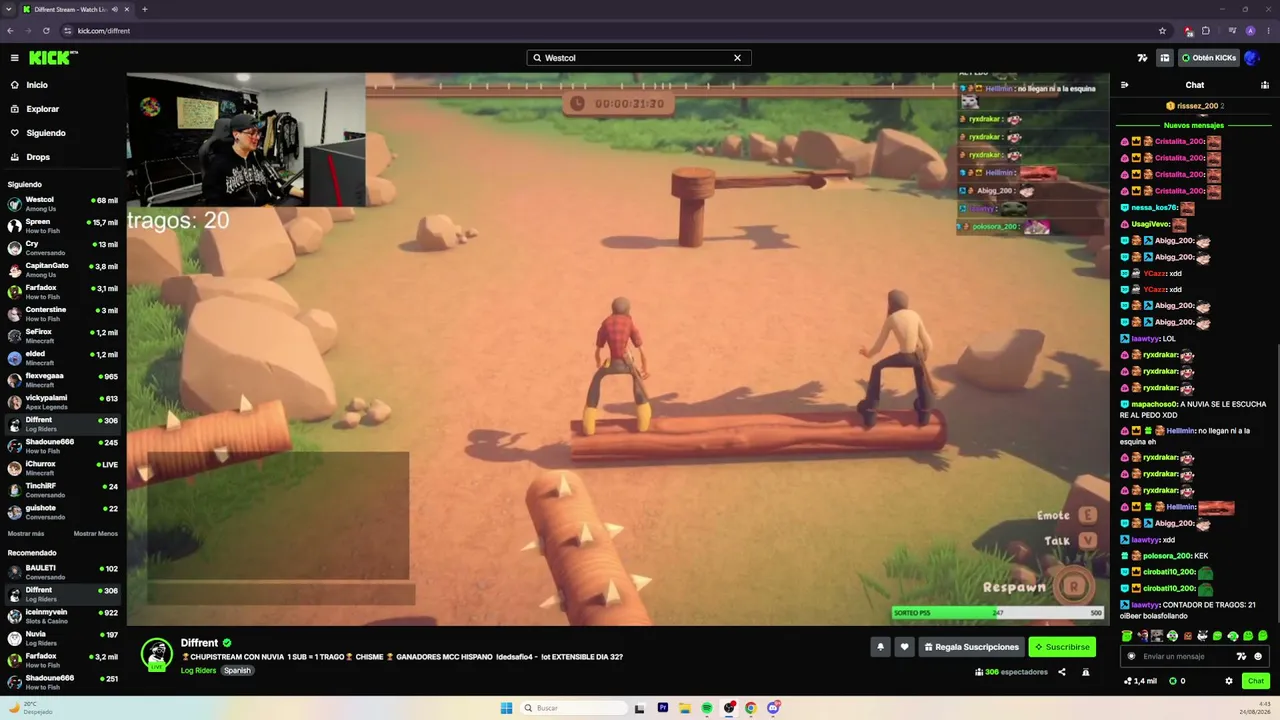1280x720 pixels.
Task: Open the Chrome profile avatar in the toolbar
Action: tap(1250, 31)
